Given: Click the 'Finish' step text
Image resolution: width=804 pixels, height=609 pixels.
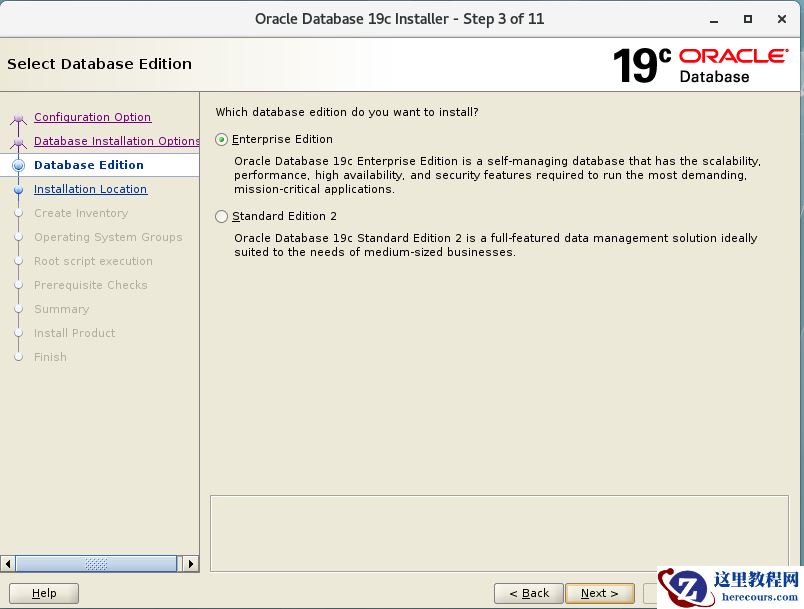Looking at the screenshot, I should [50, 357].
